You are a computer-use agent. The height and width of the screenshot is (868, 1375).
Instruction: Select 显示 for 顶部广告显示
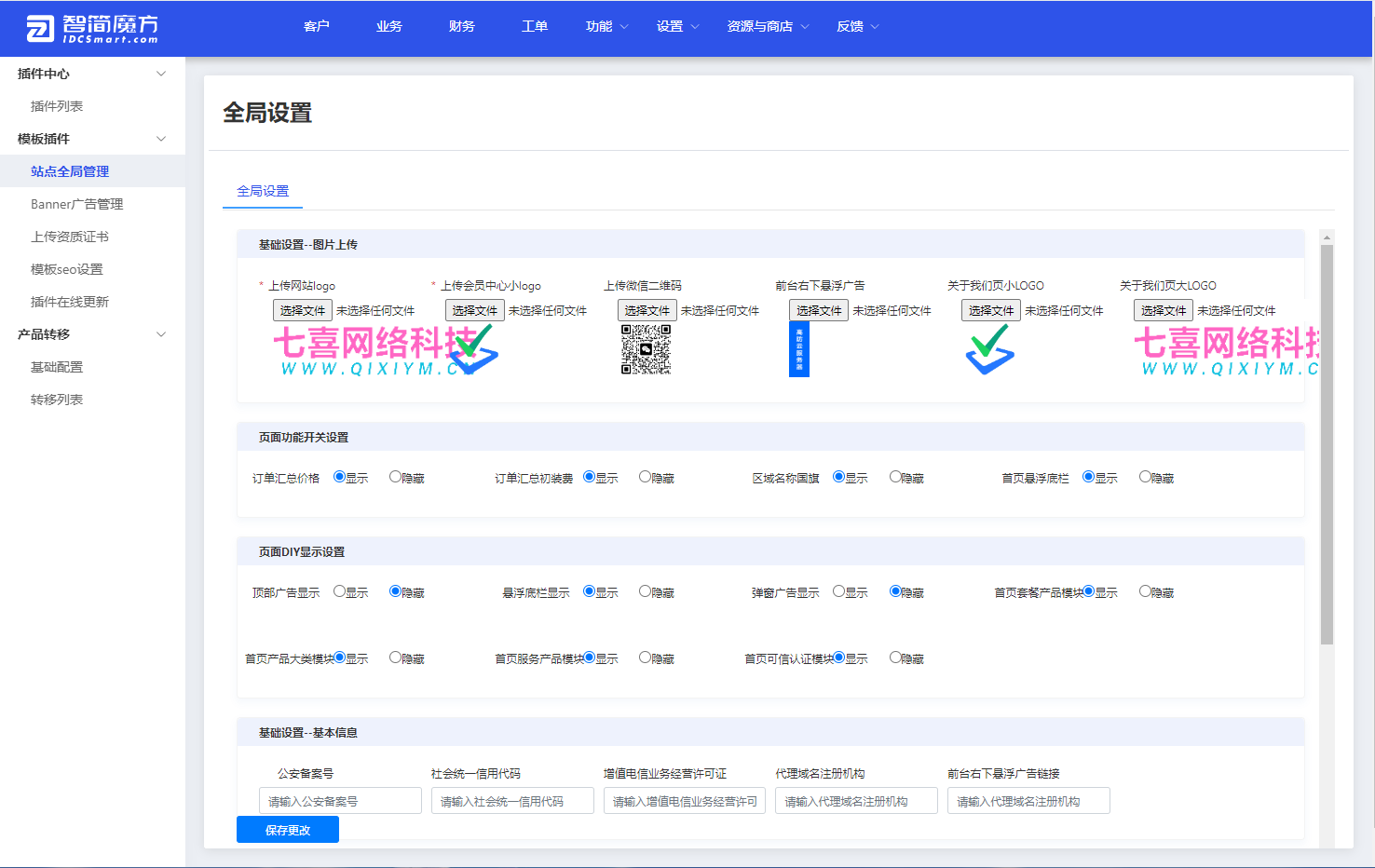pos(340,590)
